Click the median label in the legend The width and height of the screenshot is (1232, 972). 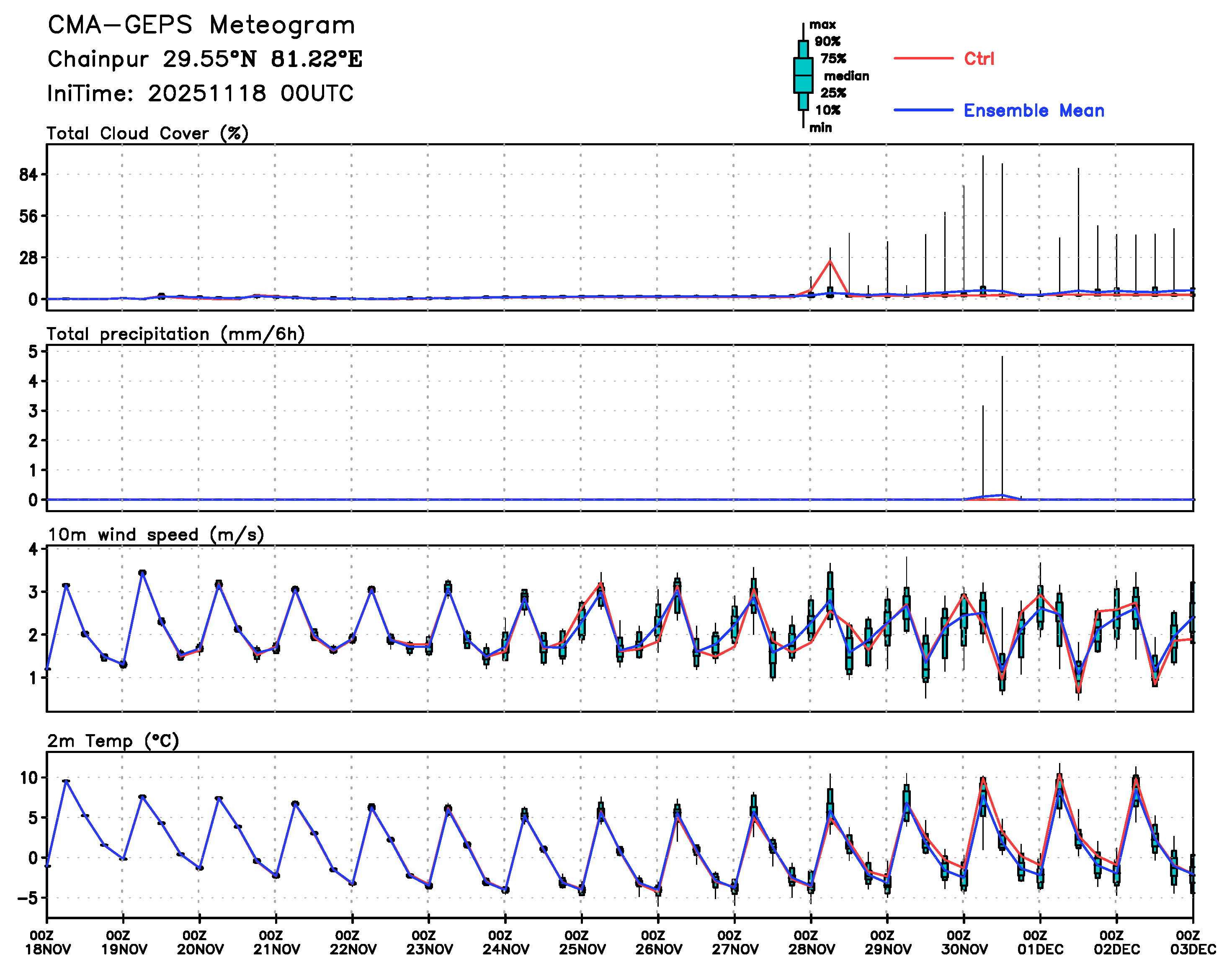point(846,76)
